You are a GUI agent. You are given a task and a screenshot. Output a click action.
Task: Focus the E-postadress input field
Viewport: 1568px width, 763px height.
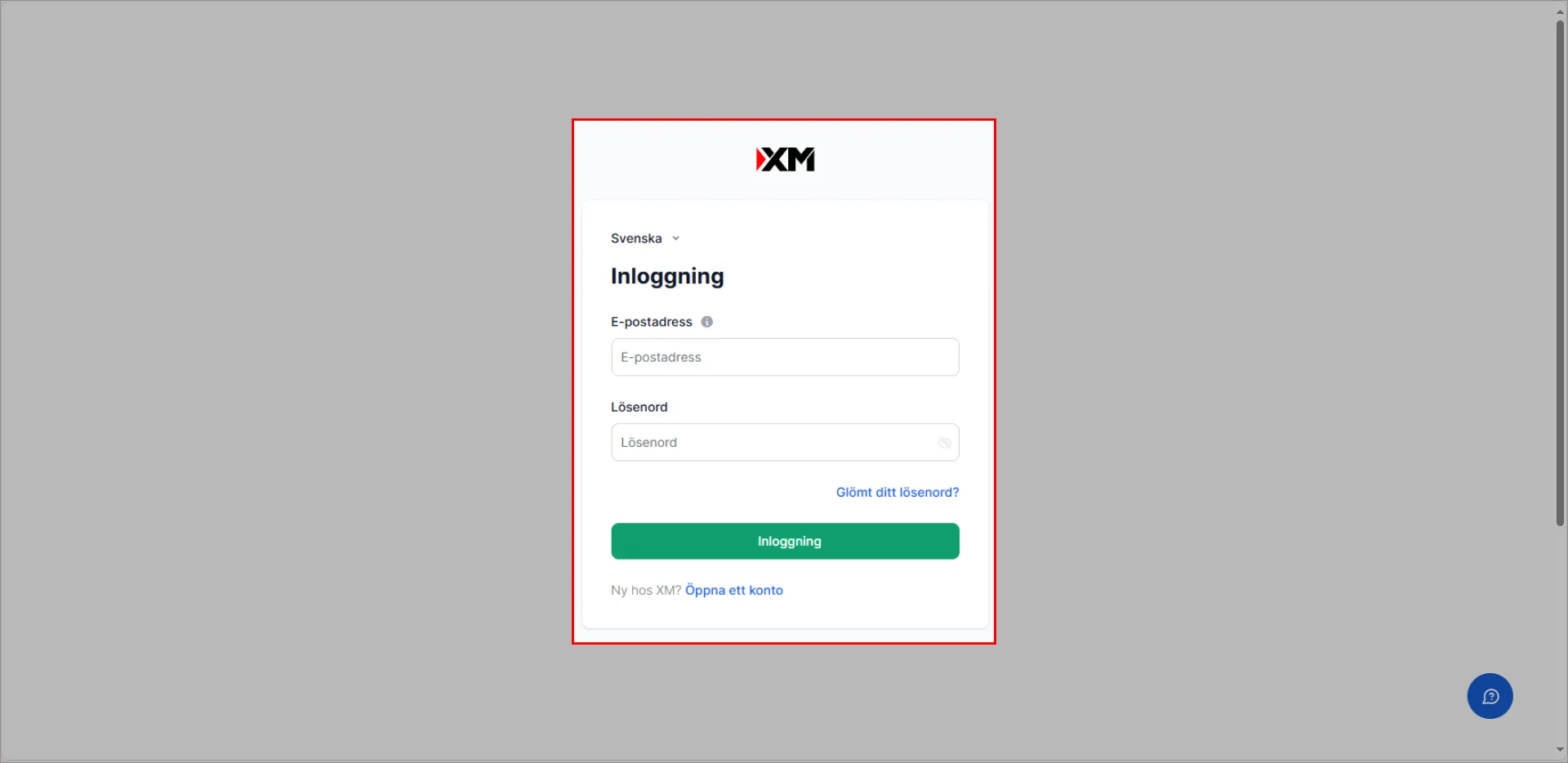coord(785,357)
